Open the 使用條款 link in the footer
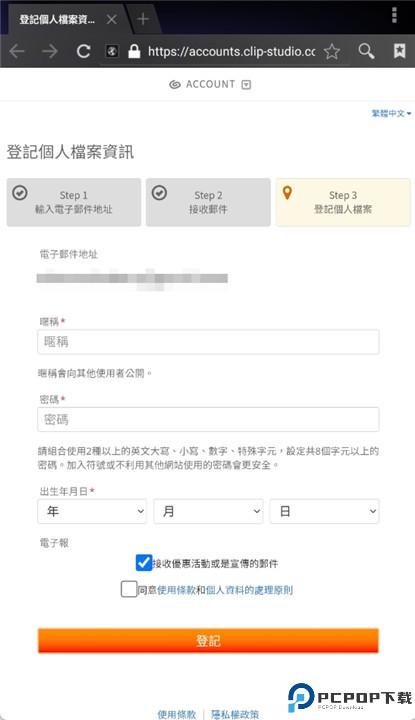 pos(177,714)
